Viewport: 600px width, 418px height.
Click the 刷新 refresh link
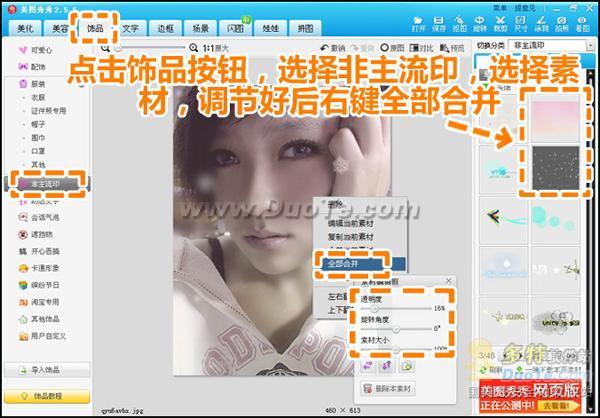coord(491,370)
